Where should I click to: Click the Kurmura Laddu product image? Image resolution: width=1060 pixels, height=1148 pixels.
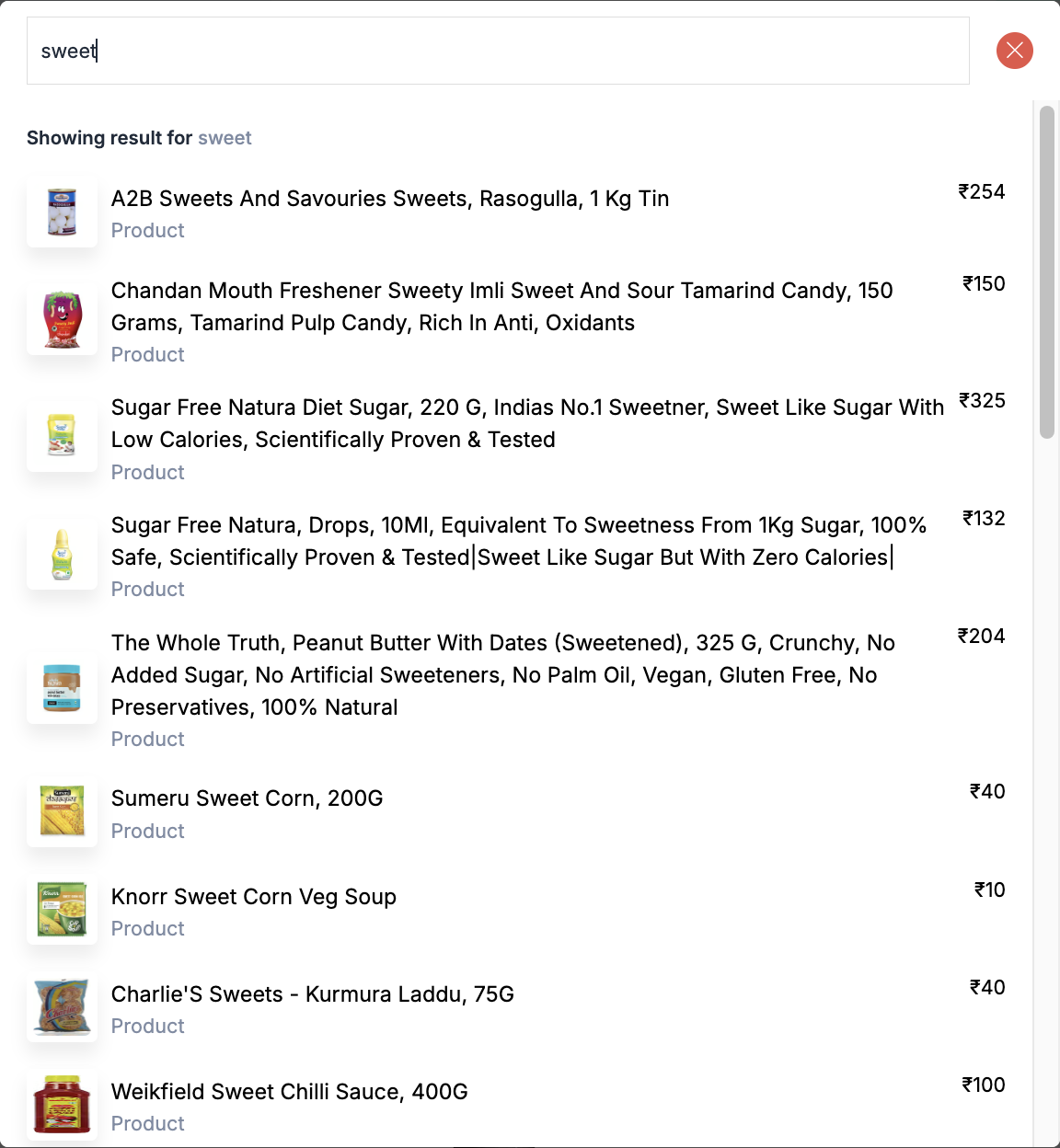[x=63, y=1007]
